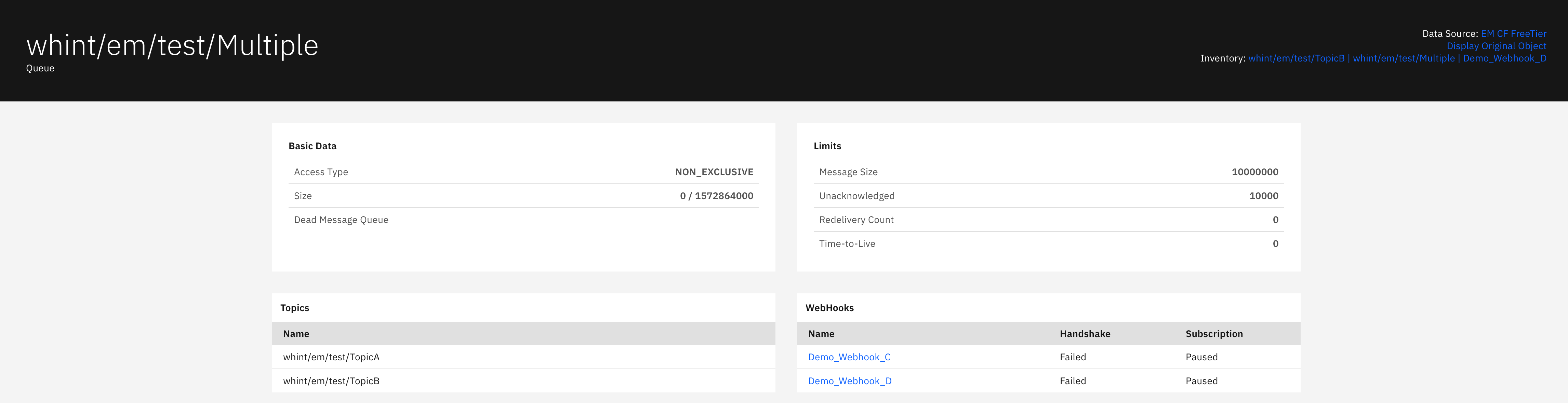This screenshot has height=403, width=1568.
Task: Open the EM CF FreeTier data source link
Action: 1513,34
